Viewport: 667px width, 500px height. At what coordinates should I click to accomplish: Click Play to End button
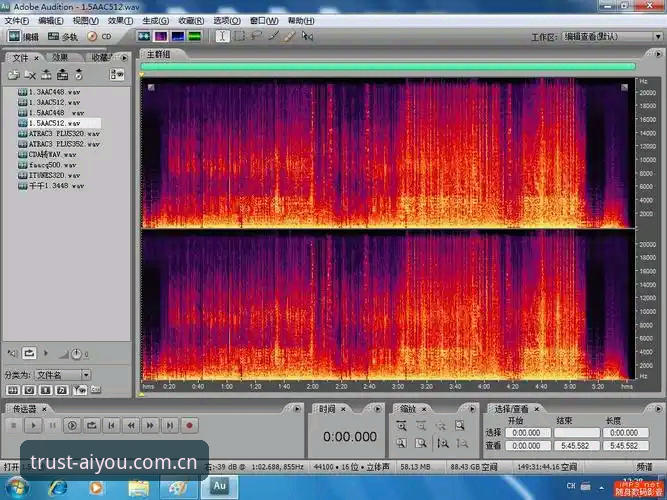pos(72,426)
